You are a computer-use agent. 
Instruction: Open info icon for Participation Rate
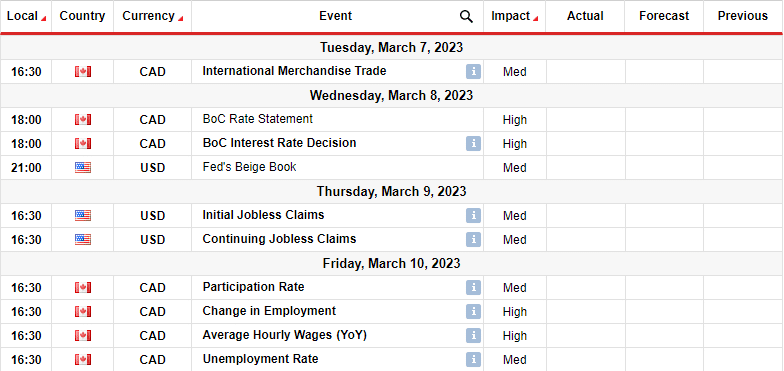click(x=474, y=288)
